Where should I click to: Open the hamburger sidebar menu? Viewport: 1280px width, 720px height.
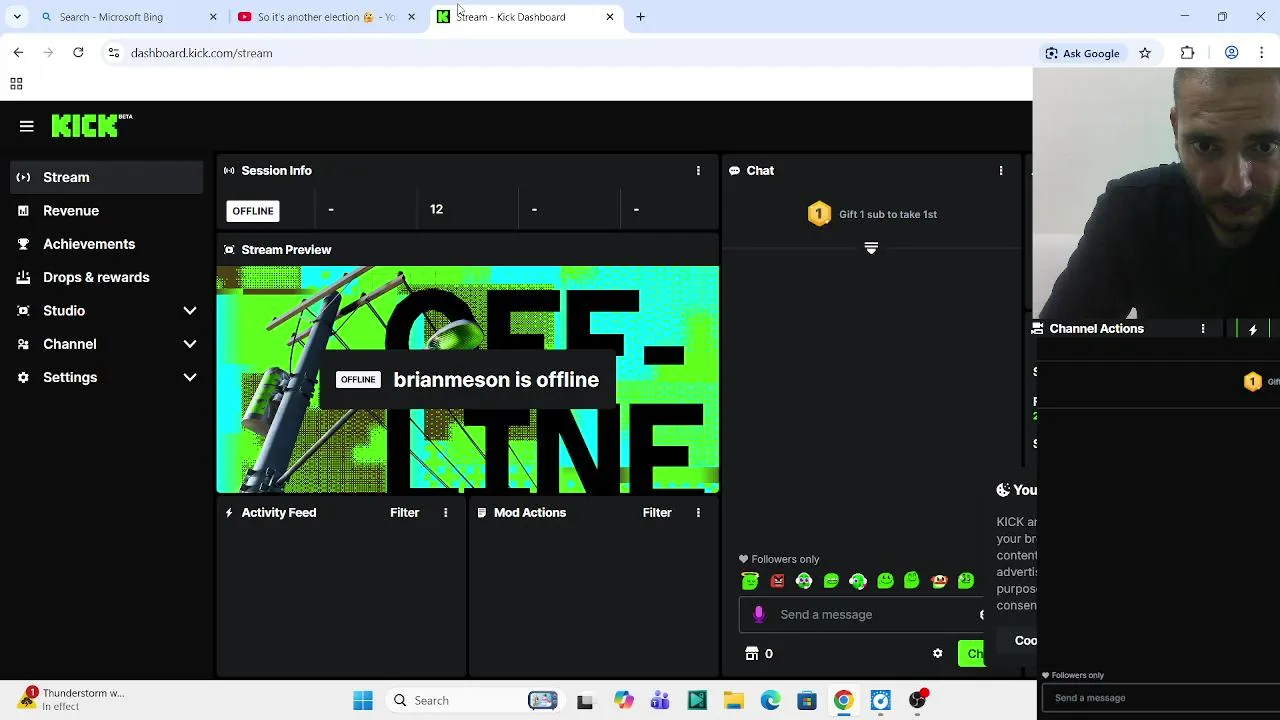click(27, 126)
